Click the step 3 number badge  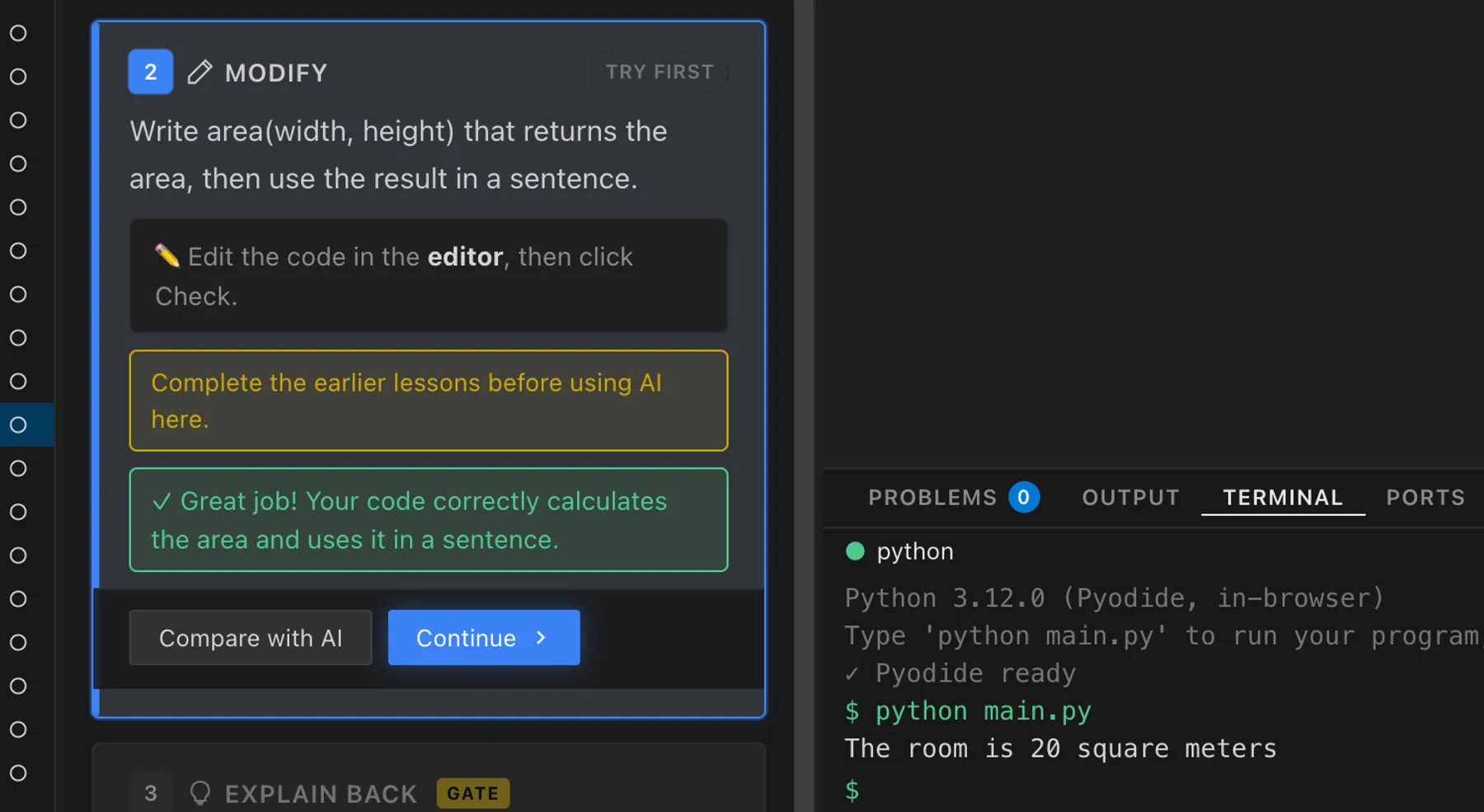coord(151,793)
